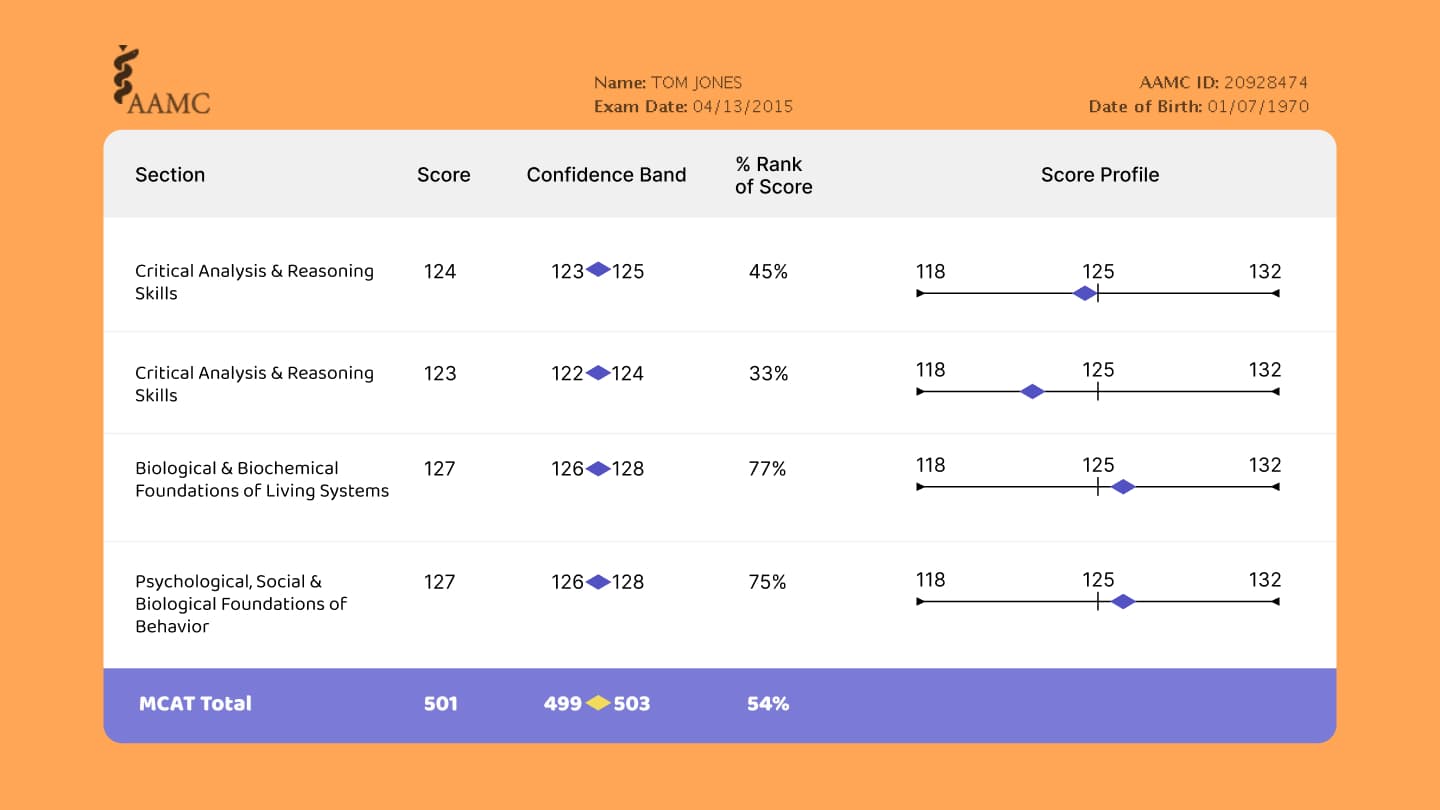Image resolution: width=1440 pixels, height=810 pixels.
Task: Select the 122 confidence band value
Action: tap(567, 374)
